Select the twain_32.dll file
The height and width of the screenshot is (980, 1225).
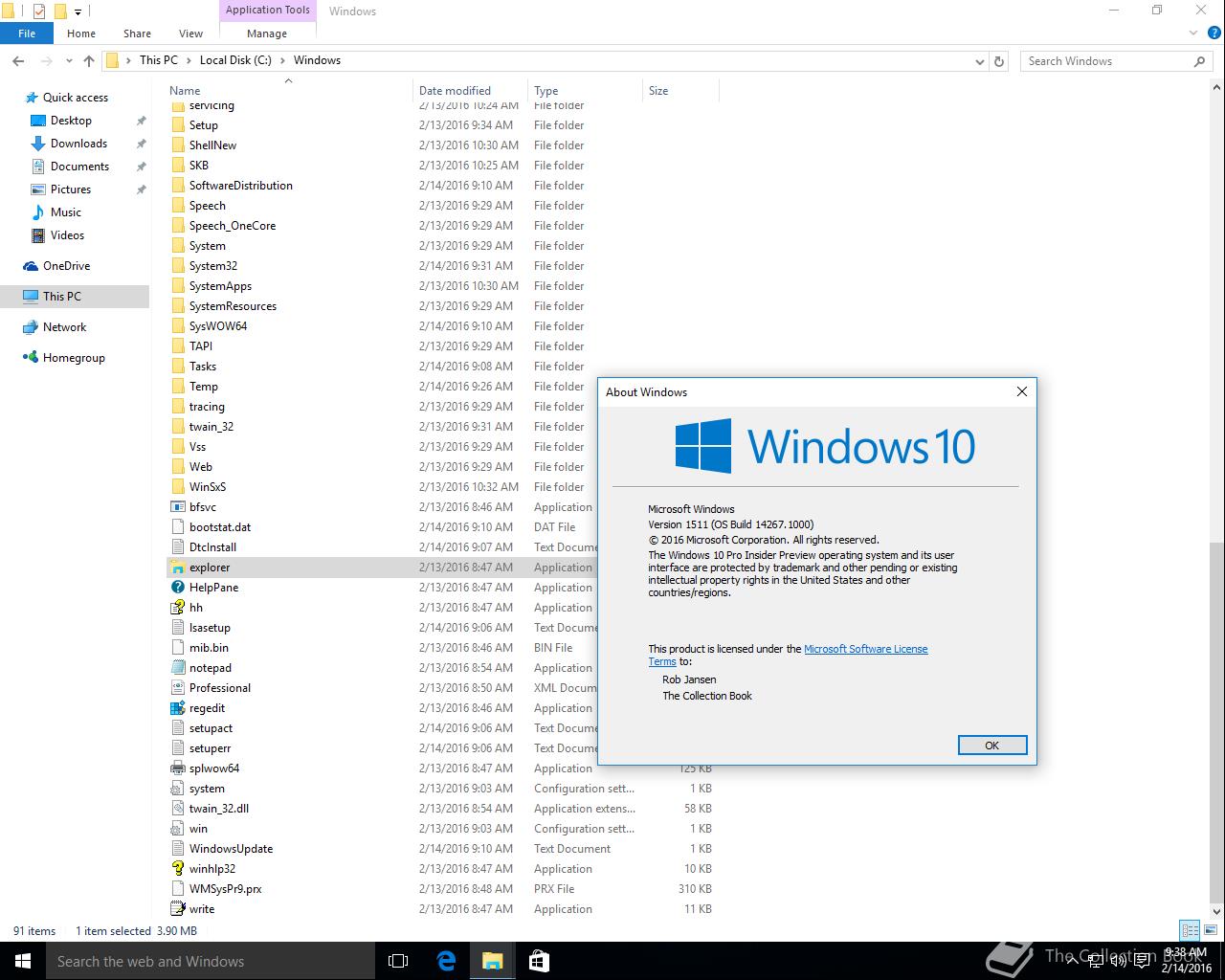point(218,809)
